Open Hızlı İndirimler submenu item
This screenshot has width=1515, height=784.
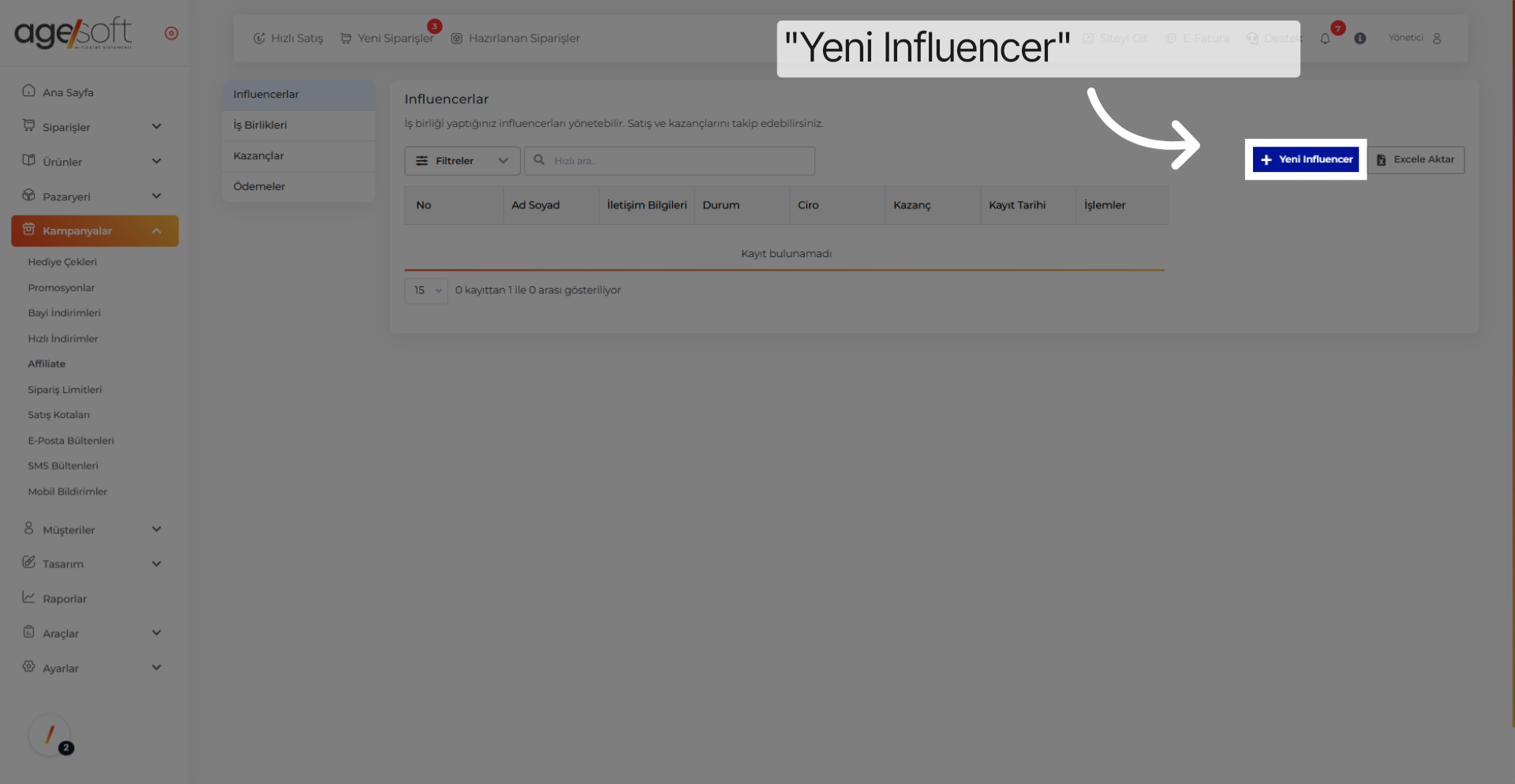(63, 338)
